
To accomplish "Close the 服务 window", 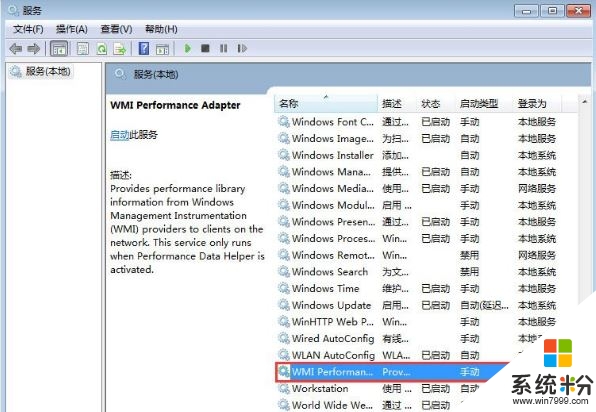I will coord(578,11).
